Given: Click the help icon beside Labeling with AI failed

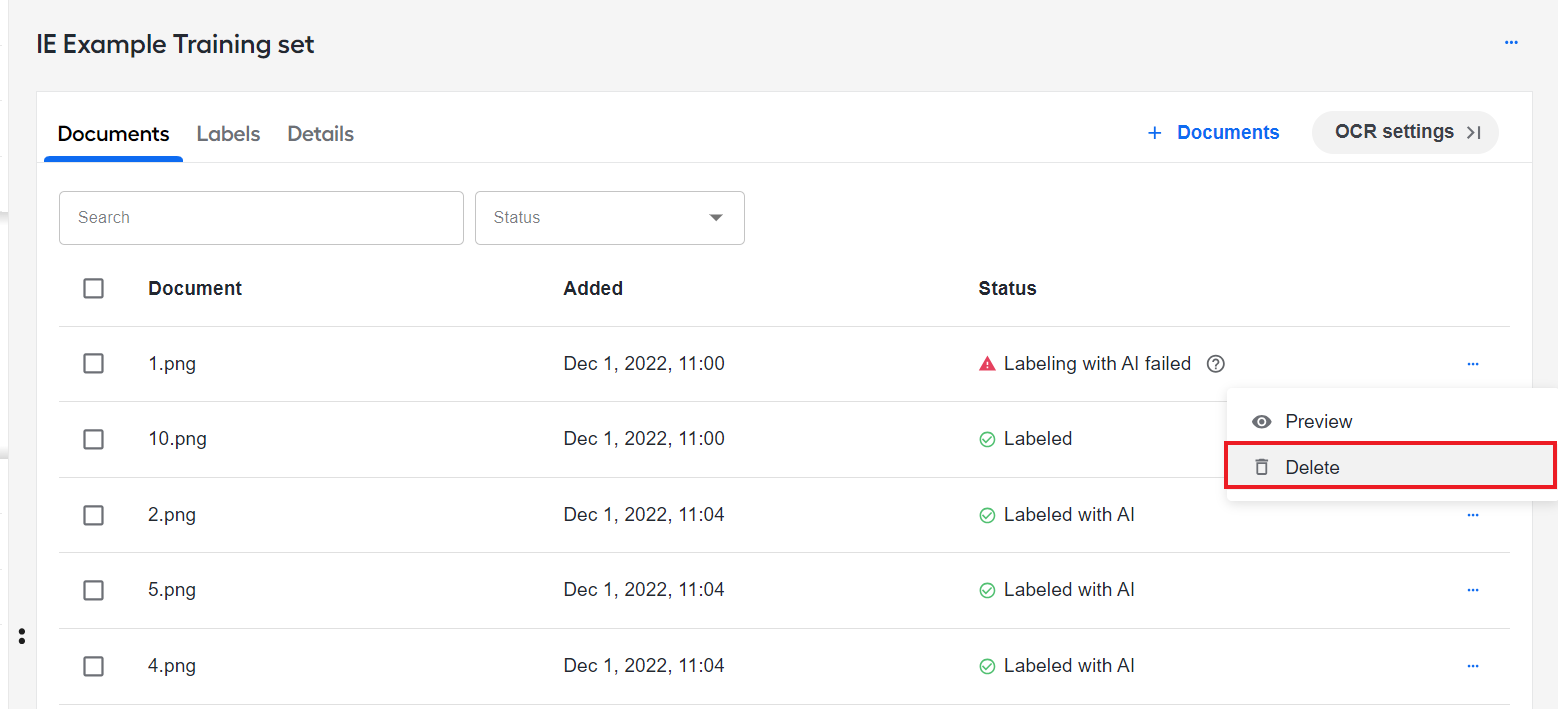Looking at the screenshot, I should pyautogui.click(x=1215, y=364).
